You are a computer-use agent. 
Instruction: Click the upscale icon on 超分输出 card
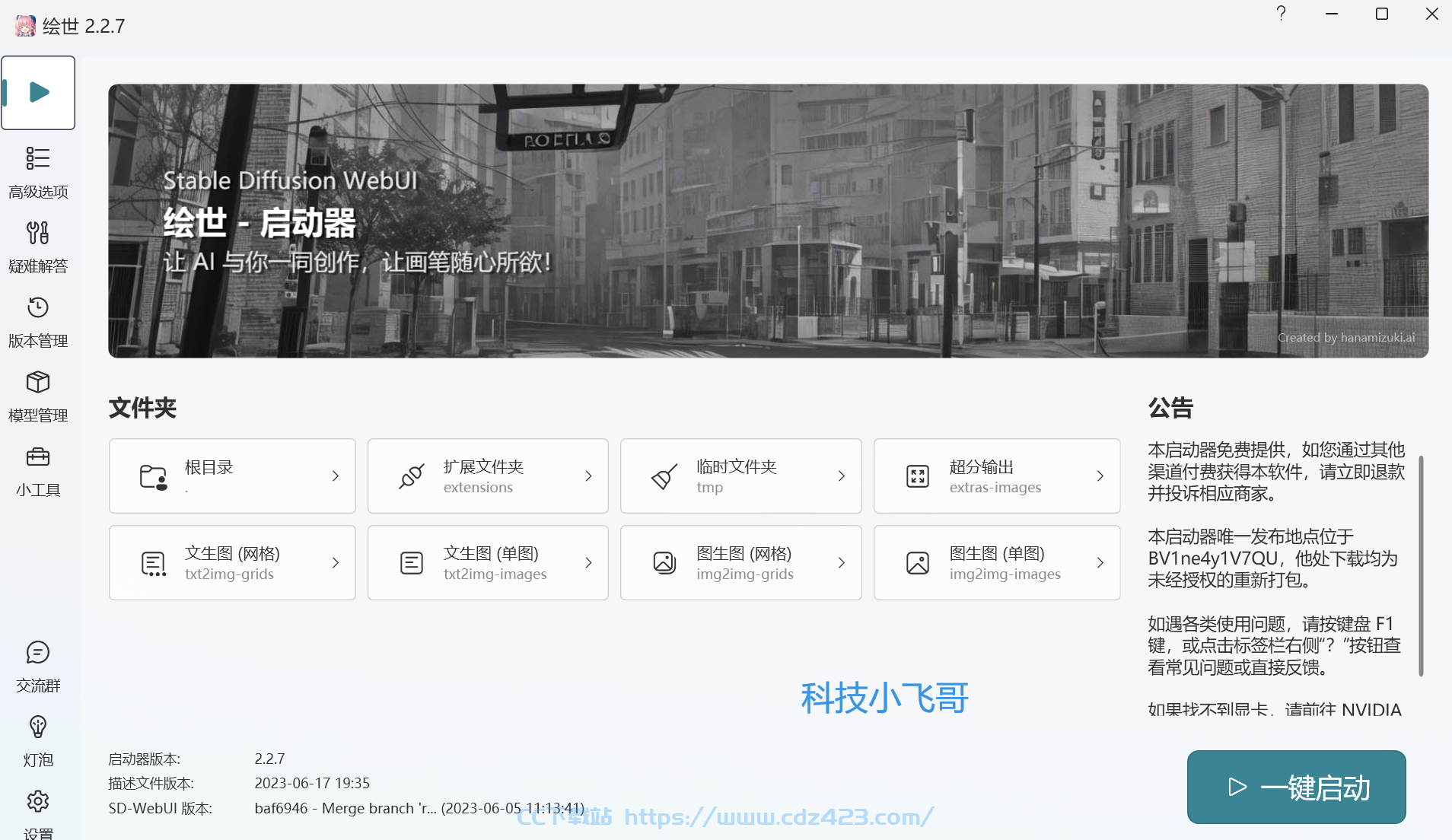pos(918,476)
